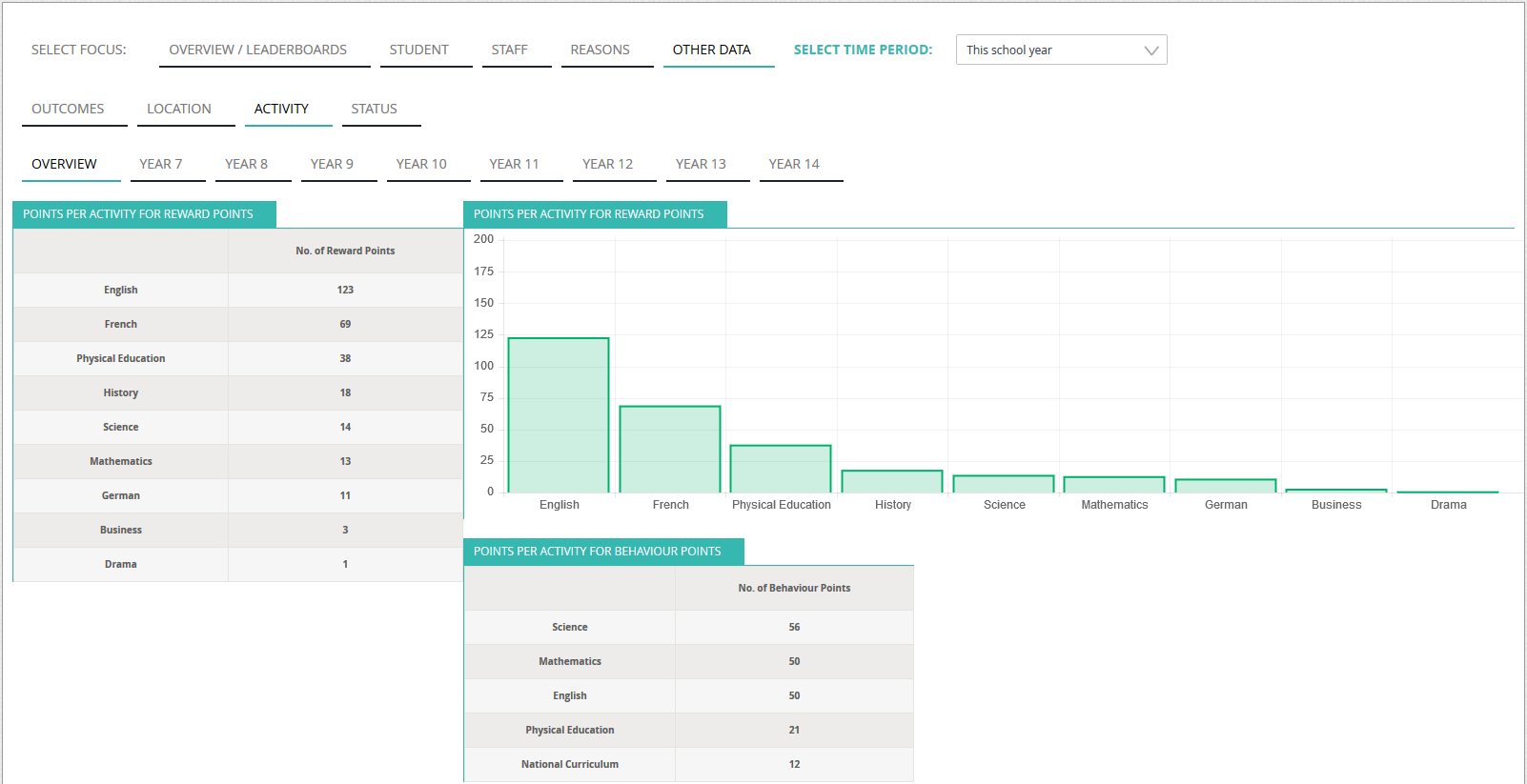Select Physical Education row in behaviour table
The width and height of the screenshot is (1527, 784).
point(689,731)
